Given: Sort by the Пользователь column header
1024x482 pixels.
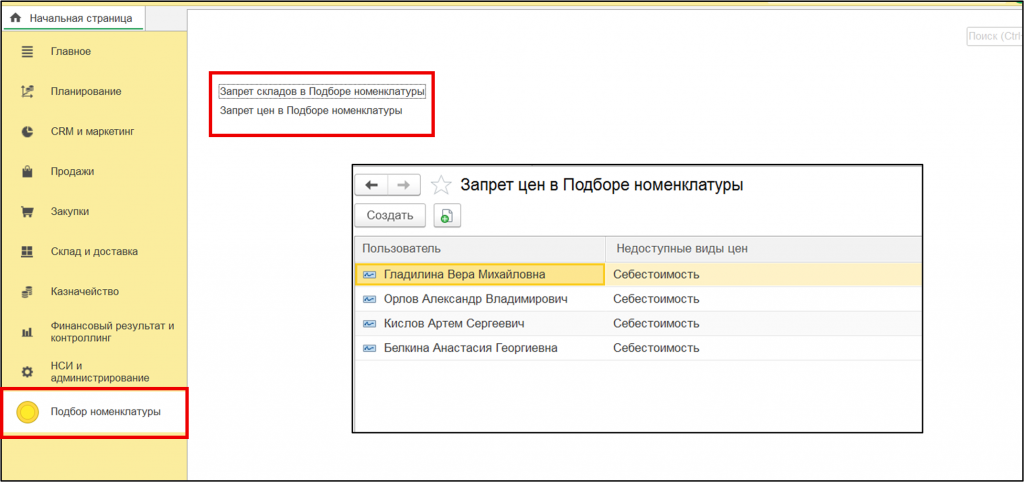Looking at the screenshot, I should (480, 249).
